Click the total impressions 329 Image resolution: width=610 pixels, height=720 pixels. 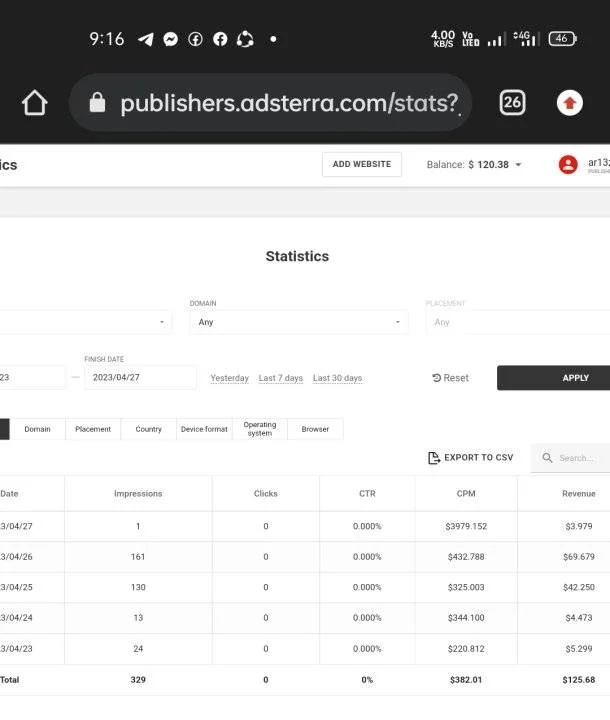pyautogui.click(x=138, y=680)
